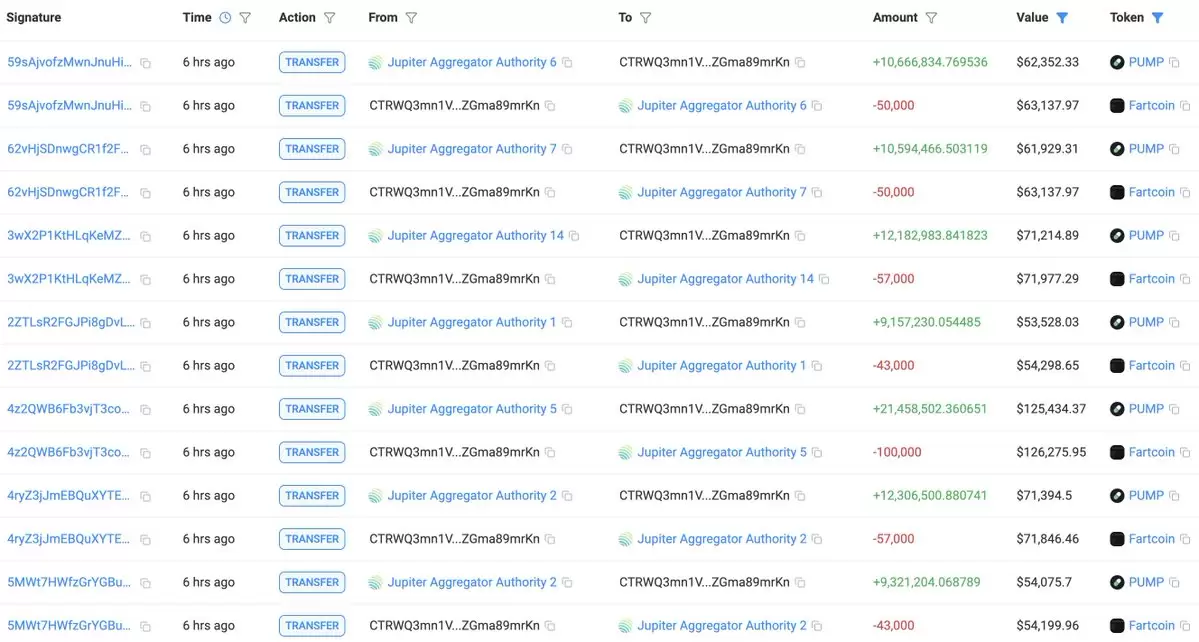Open PUMP token link in $71,214.89 row
The height and width of the screenshot is (642, 1199).
point(1146,235)
